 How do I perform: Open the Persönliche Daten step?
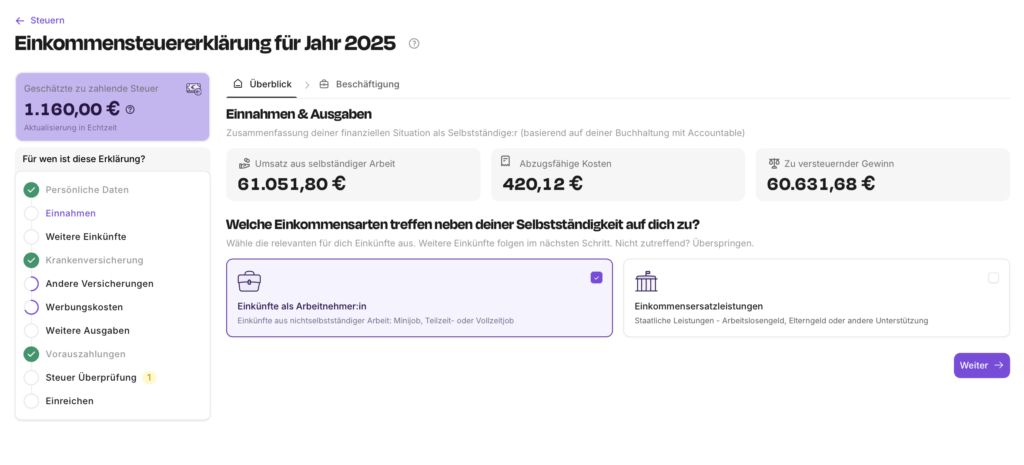pyautogui.click(x=87, y=190)
